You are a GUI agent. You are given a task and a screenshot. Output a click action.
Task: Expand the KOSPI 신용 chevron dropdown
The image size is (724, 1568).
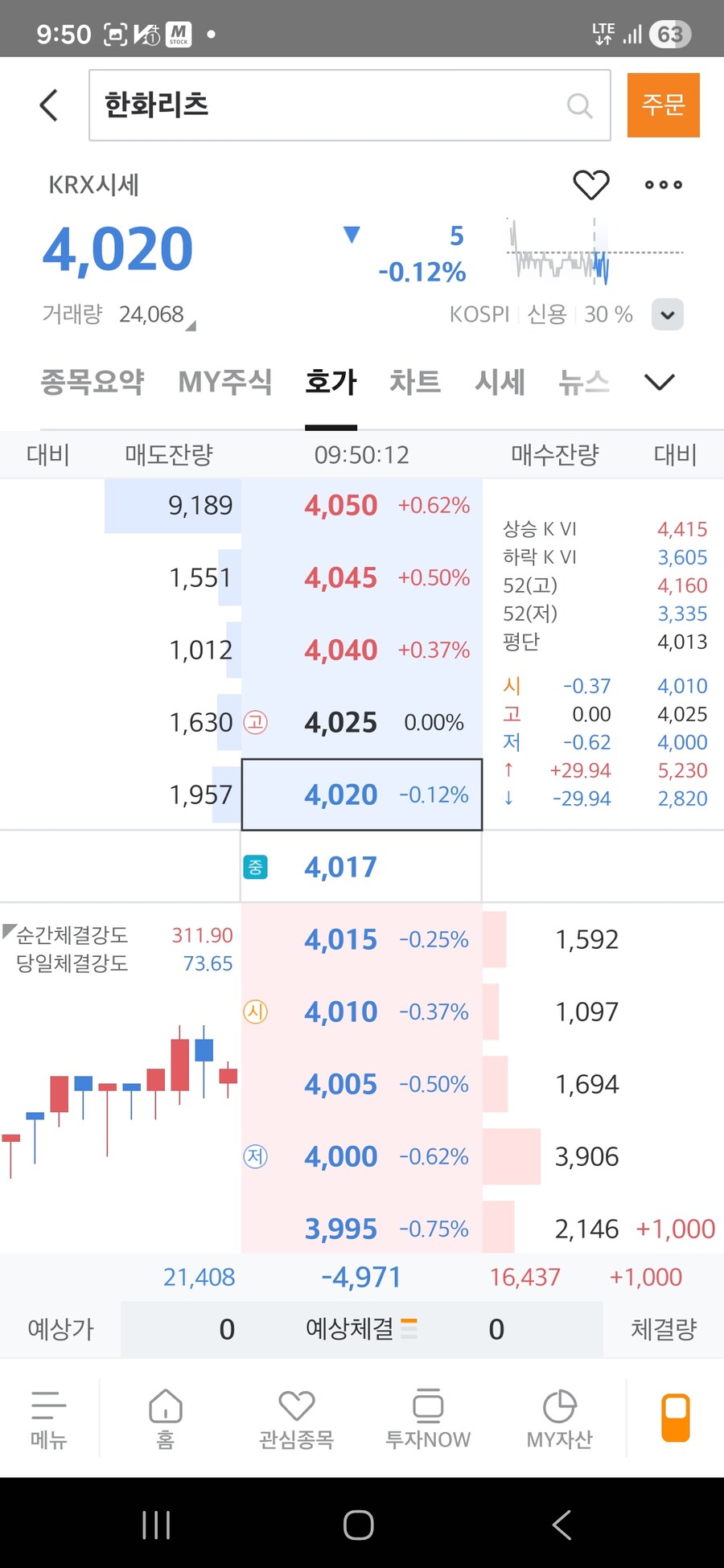(x=667, y=314)
